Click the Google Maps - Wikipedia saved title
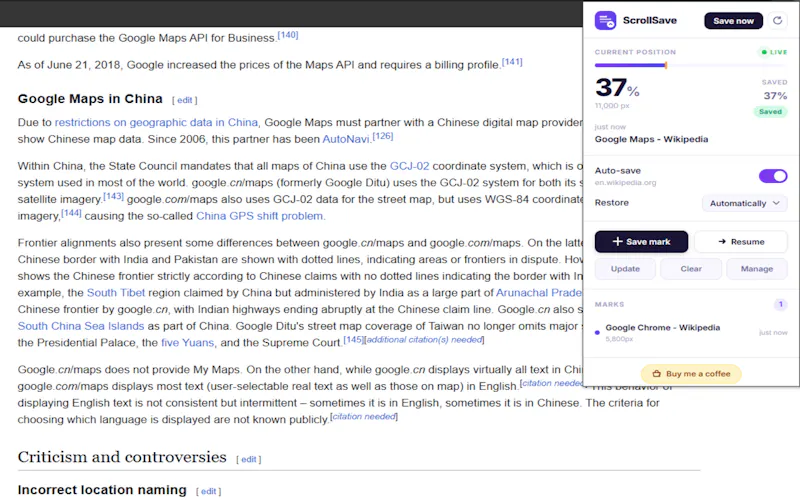 [x=651, y=139]
